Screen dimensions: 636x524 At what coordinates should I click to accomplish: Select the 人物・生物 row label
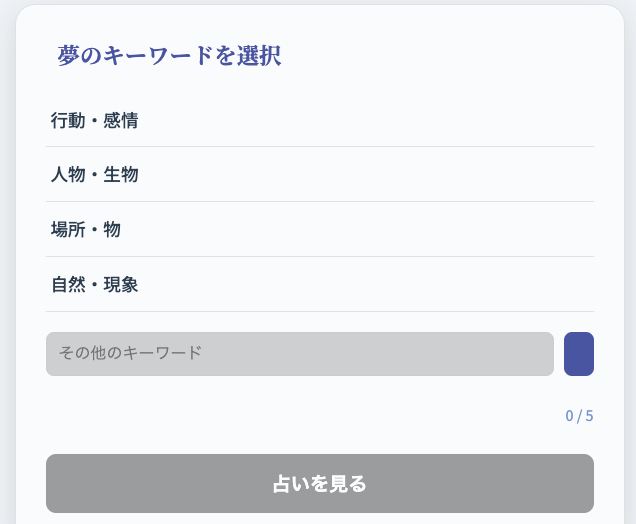[x=95, y=175]
